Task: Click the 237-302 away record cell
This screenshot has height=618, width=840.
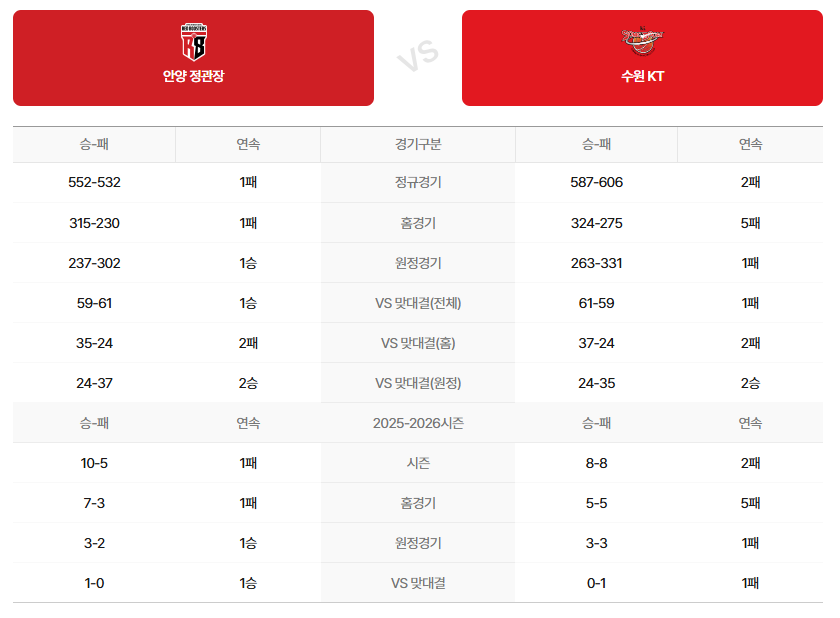Action: [x=94, y=263]
